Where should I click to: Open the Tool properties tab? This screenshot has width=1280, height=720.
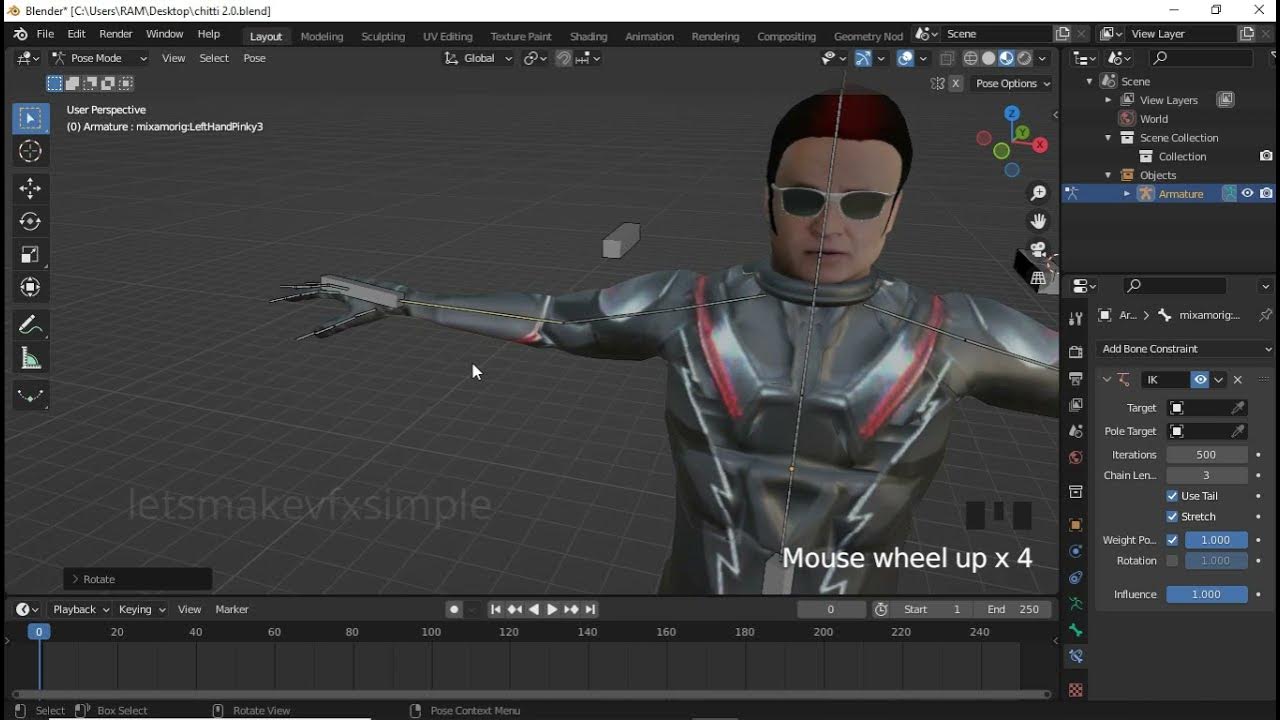pos(1076,318)
